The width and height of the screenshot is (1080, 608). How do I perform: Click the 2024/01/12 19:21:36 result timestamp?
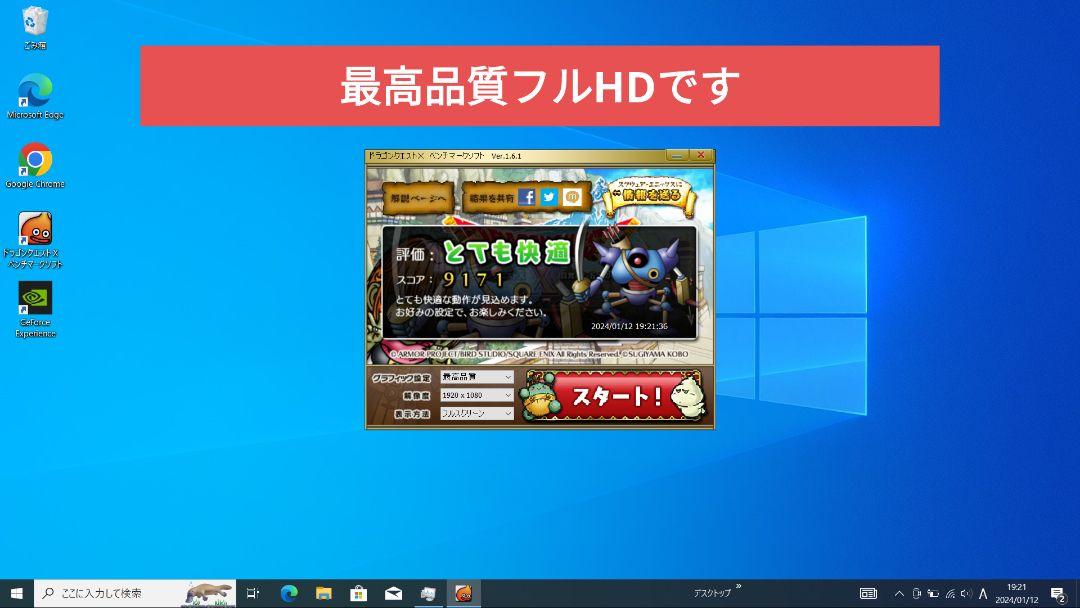coord(629,326)
